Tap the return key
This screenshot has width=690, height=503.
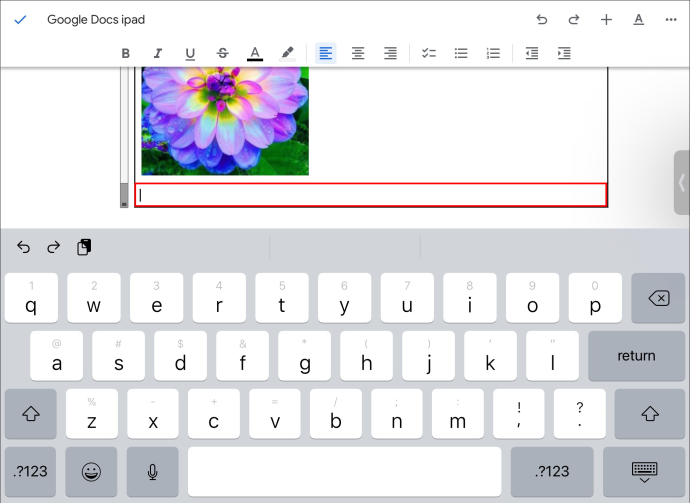[x=636, y=356]
